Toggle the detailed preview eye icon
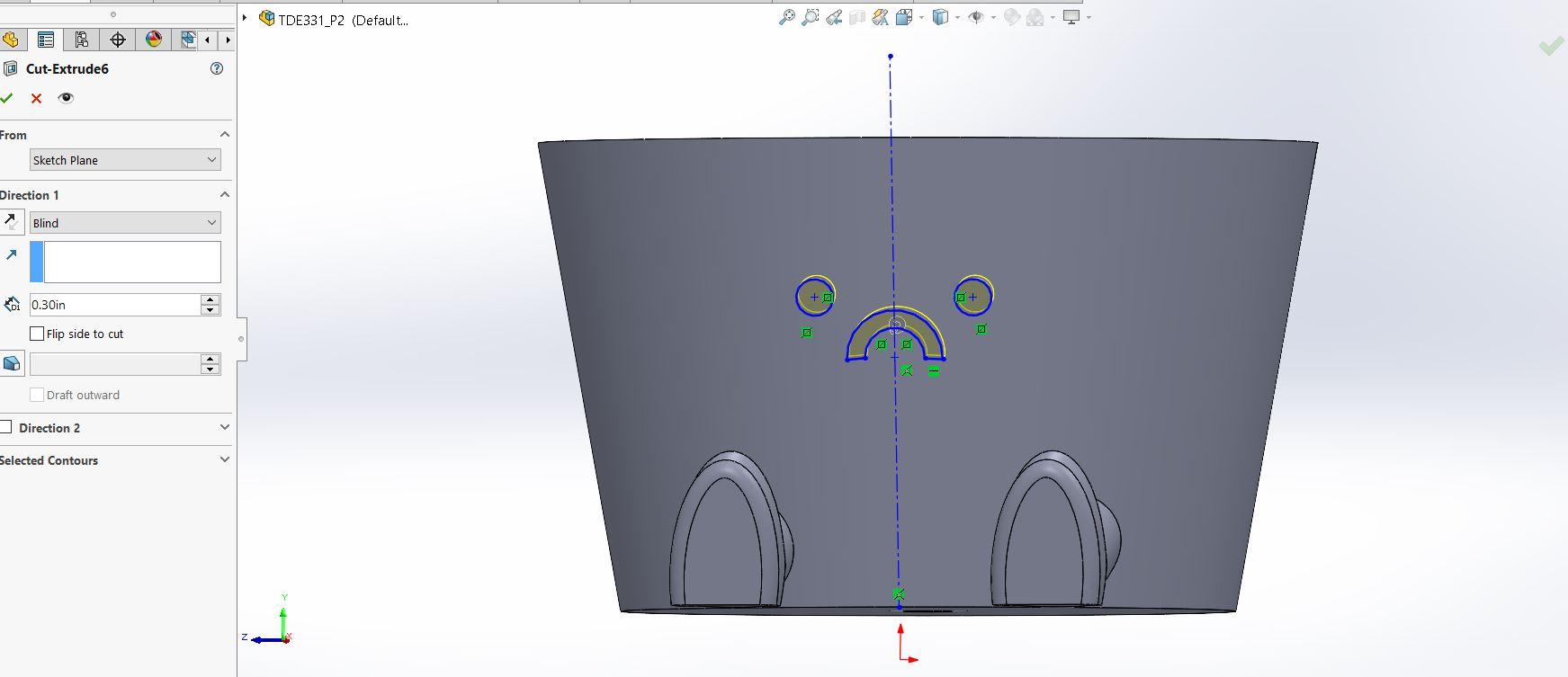The height and width of the screenshot is (677, 1568). [66, 98]
